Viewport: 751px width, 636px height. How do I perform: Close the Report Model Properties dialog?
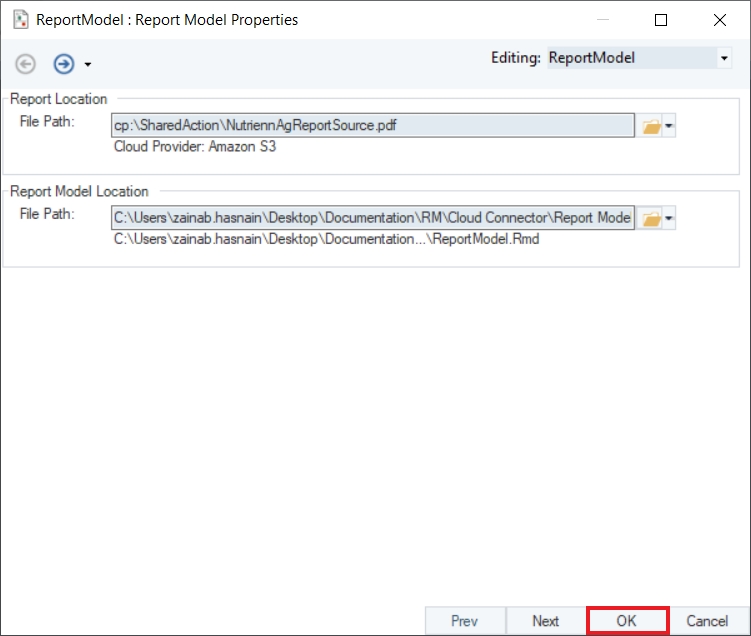tap(720, 19)
